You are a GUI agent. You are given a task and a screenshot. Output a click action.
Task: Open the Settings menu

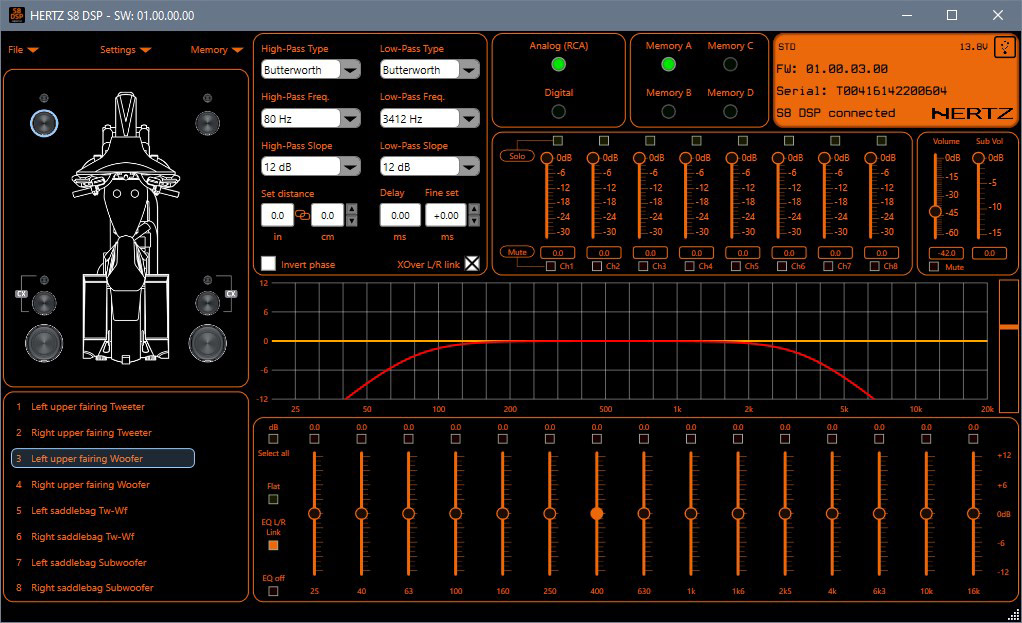(126, 50)
